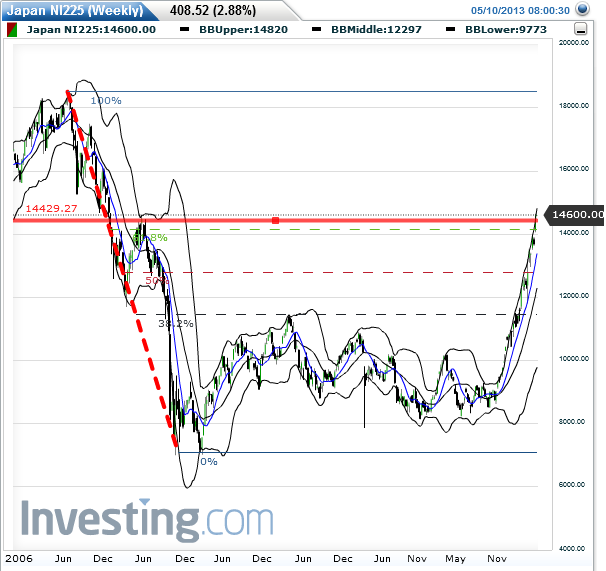Select the Japan NI225 (Weekly) tab
The image size is (606, 571).
[75, 10]
